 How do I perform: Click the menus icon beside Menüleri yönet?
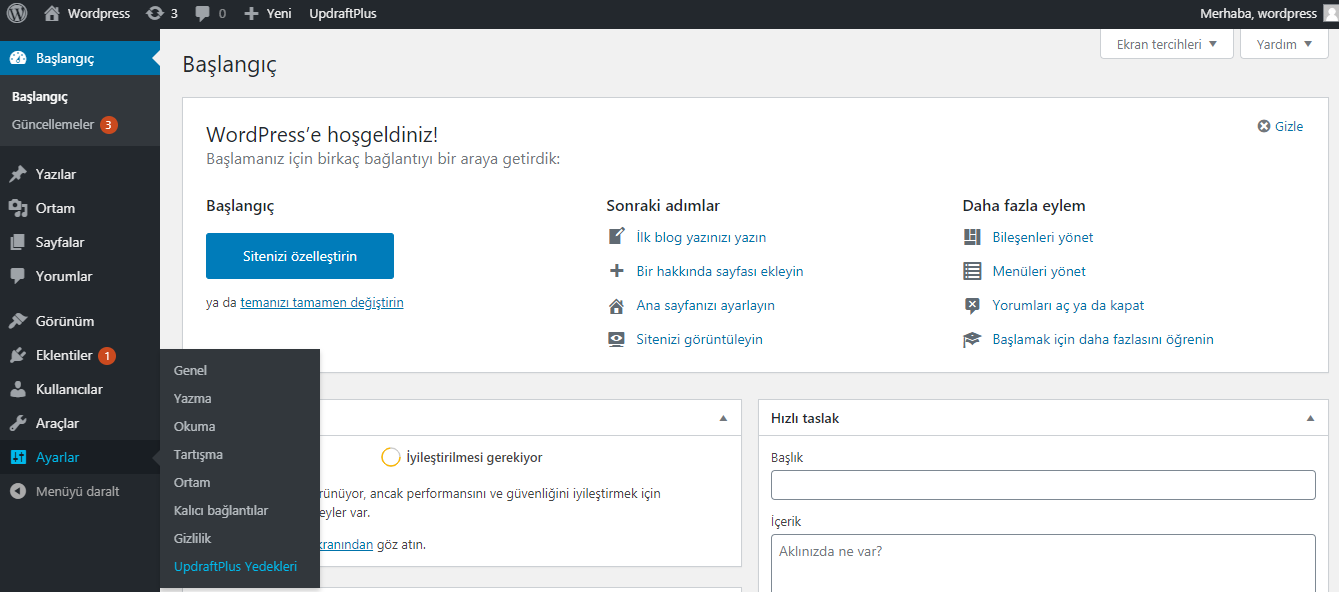click(x=972, y=271)
